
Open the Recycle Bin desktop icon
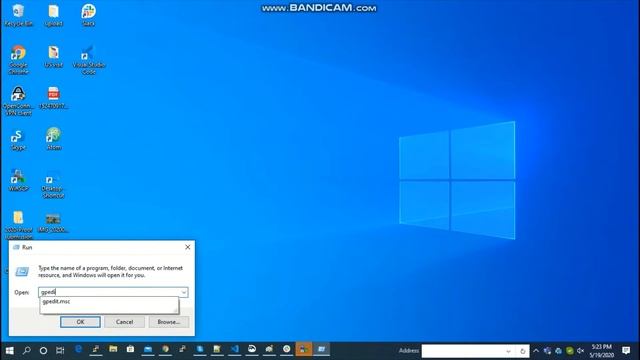point(18,16)
